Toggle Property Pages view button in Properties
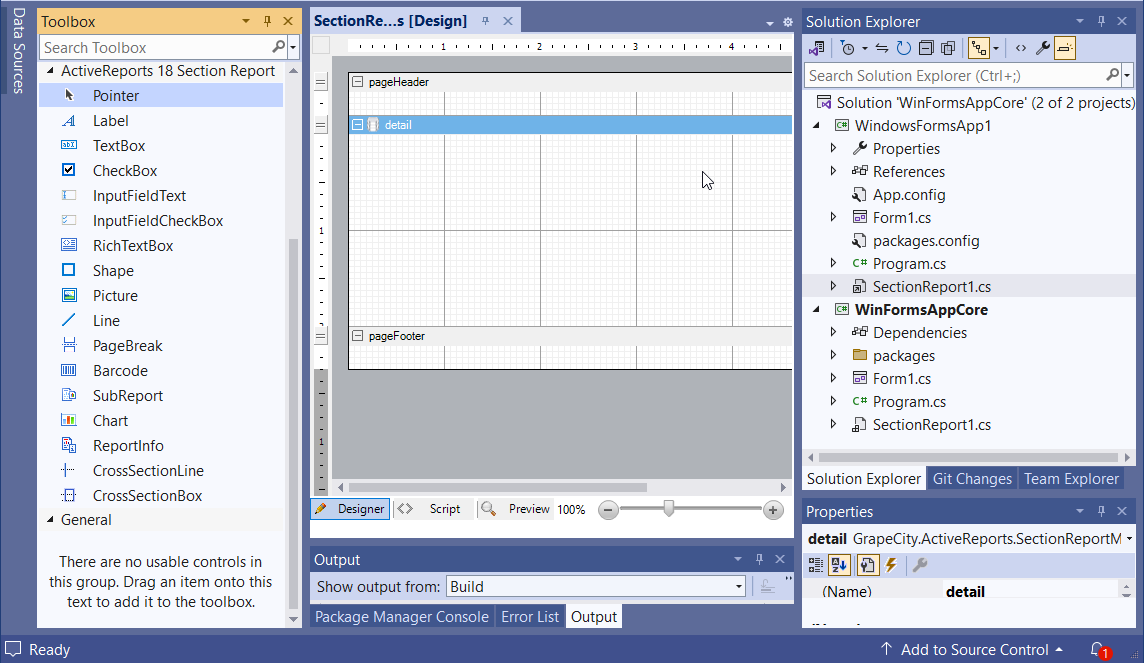 (x=867, y=565)
